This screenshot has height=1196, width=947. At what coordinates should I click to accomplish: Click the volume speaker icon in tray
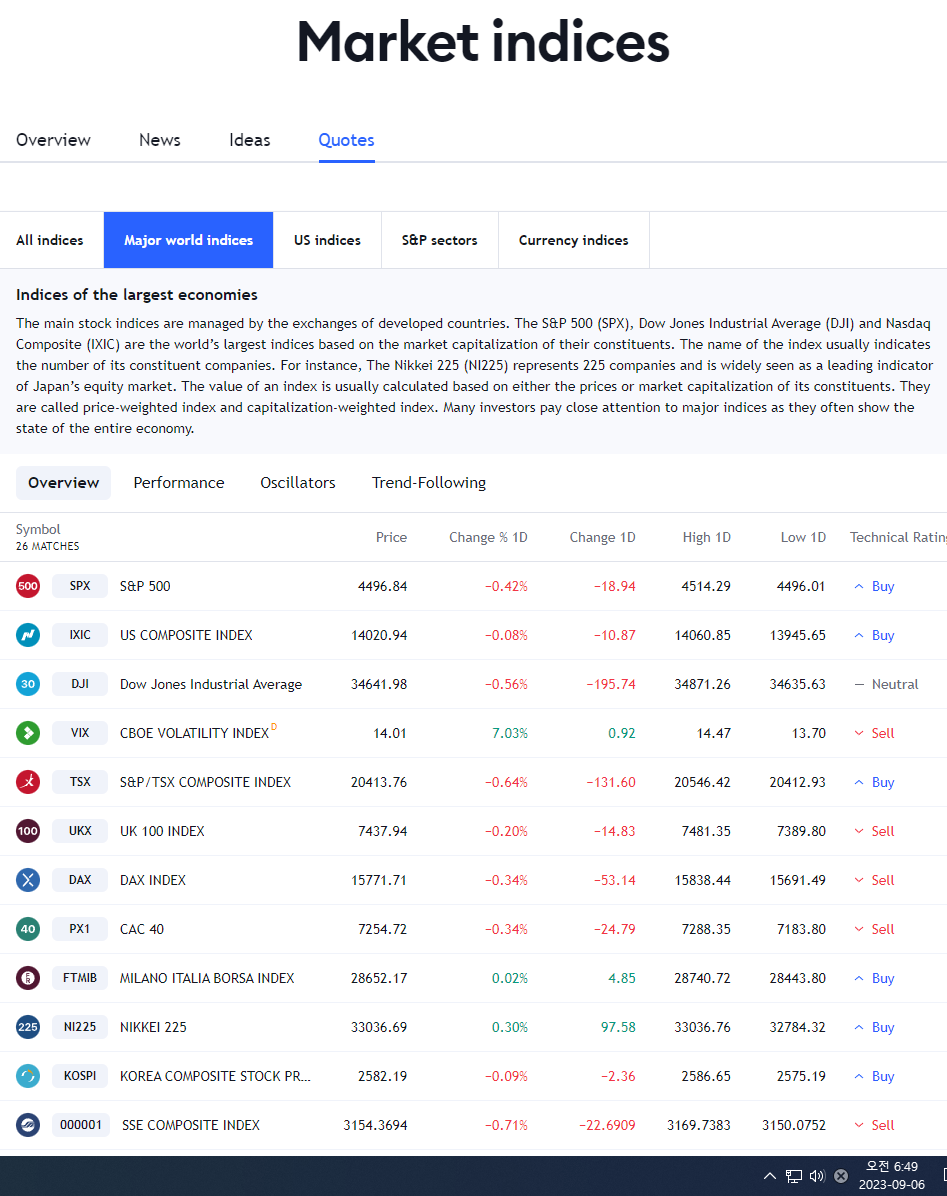click(817, 1175)
